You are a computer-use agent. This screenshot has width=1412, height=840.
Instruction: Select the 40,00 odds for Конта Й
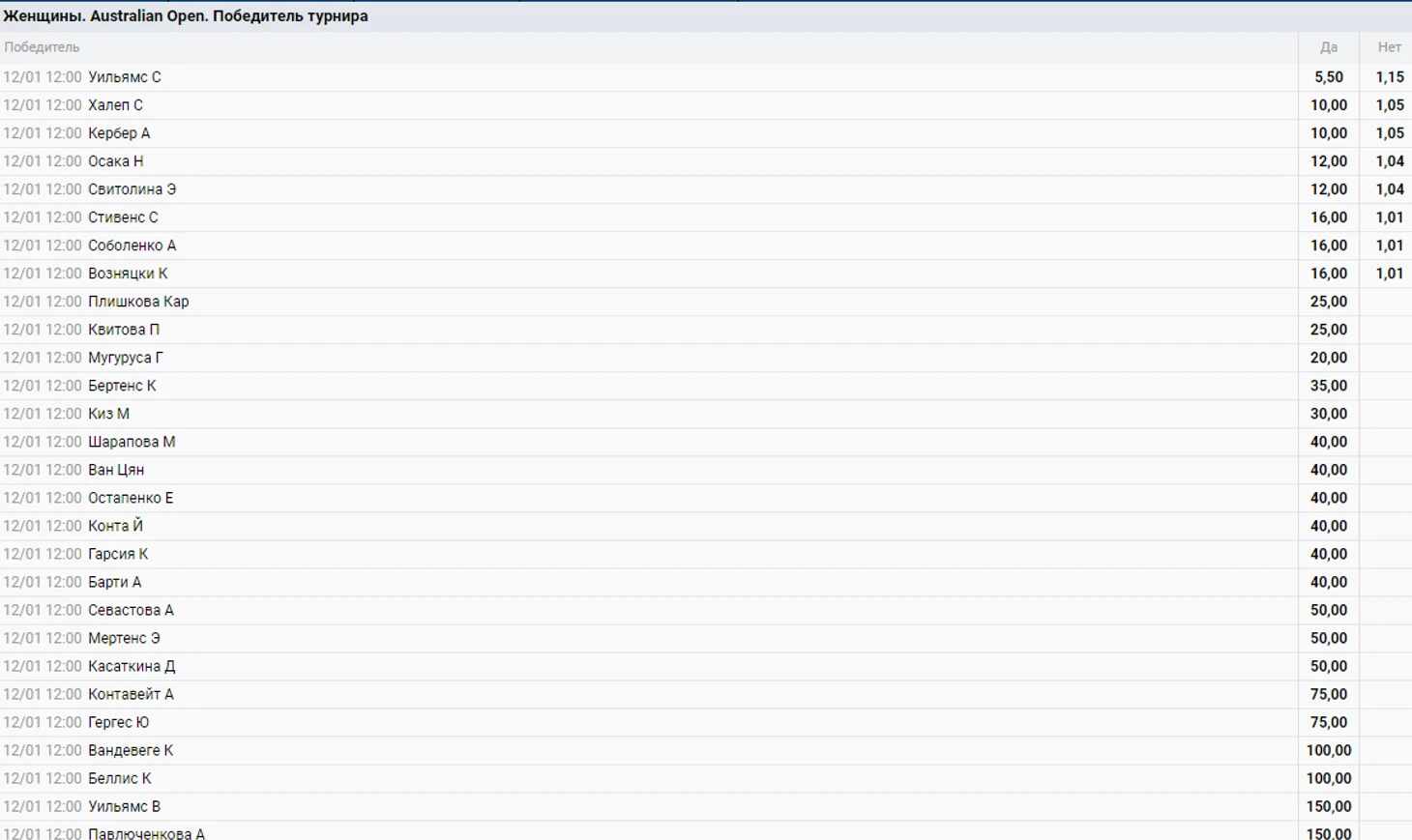click(x=1328, y=526)
